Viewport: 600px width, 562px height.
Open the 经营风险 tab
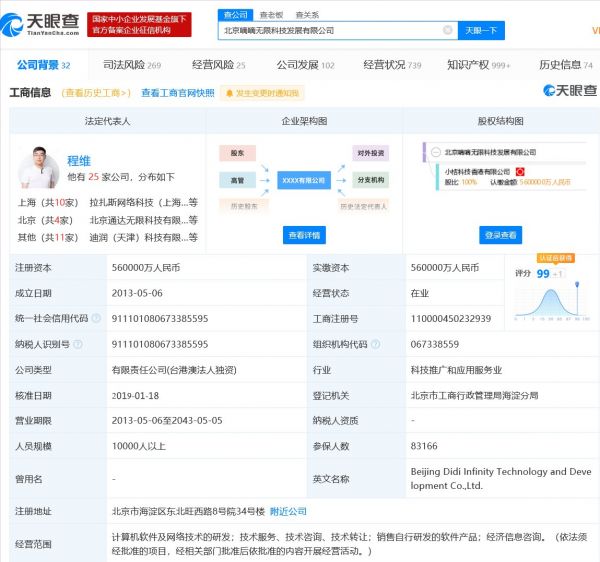218,65
